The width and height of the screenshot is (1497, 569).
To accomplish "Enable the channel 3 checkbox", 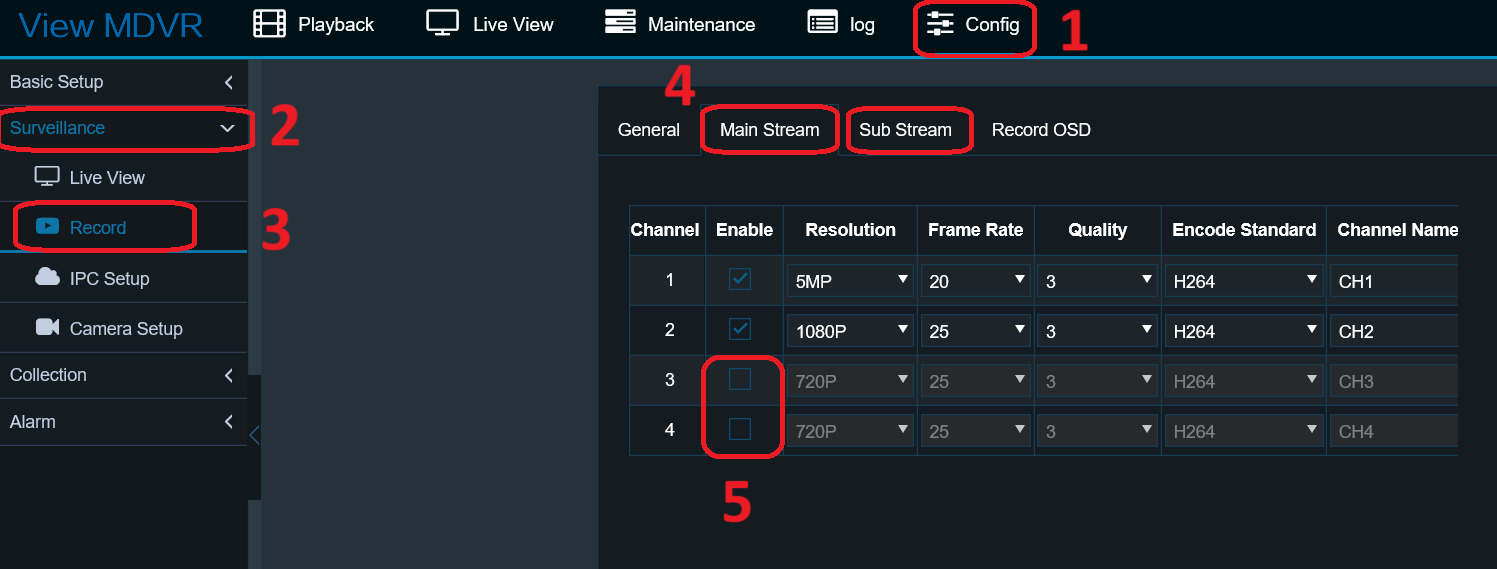I will tap(740, 379).
